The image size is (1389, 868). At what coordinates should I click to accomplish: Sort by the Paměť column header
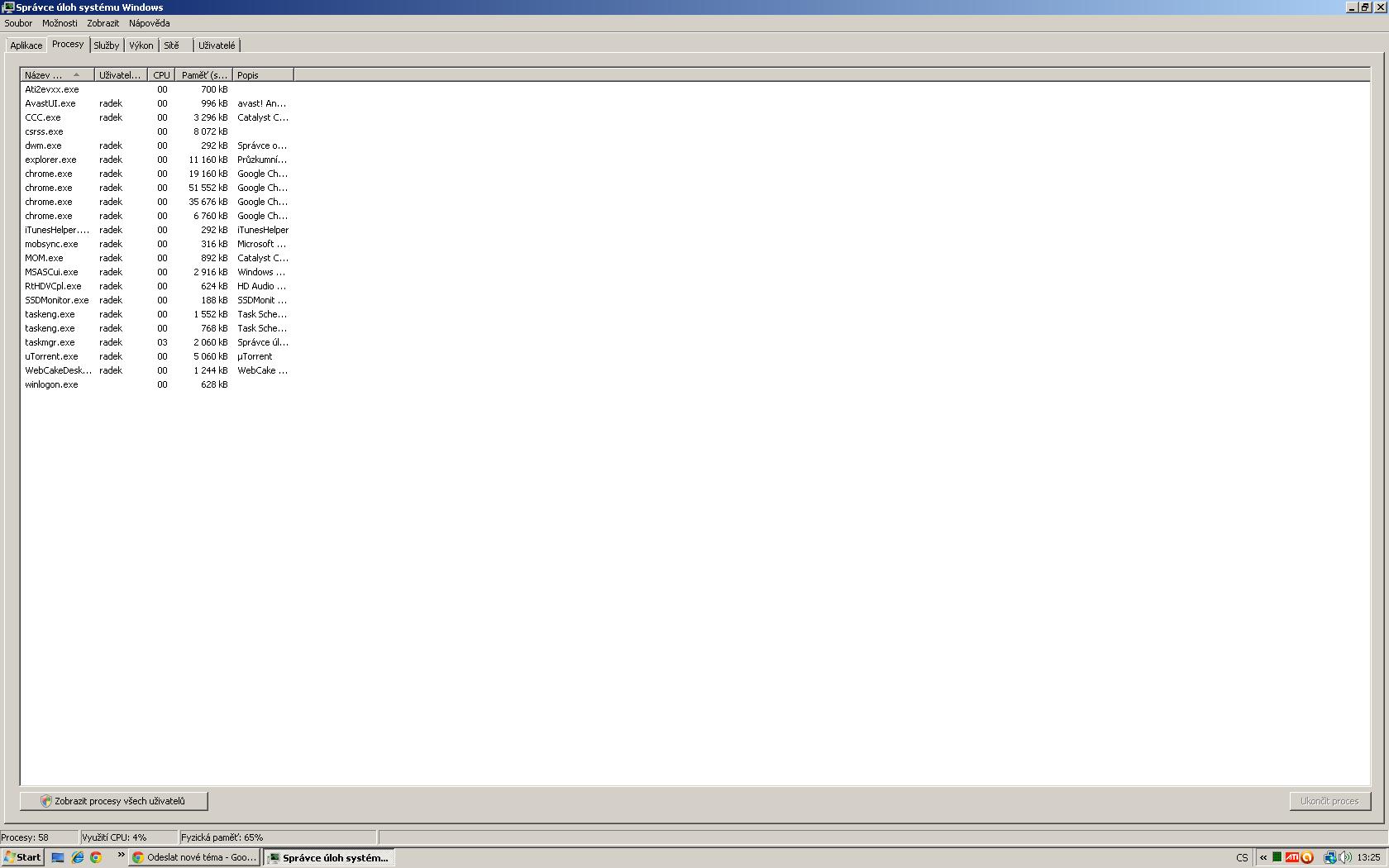pyautogui.click(x=204, y=75)
